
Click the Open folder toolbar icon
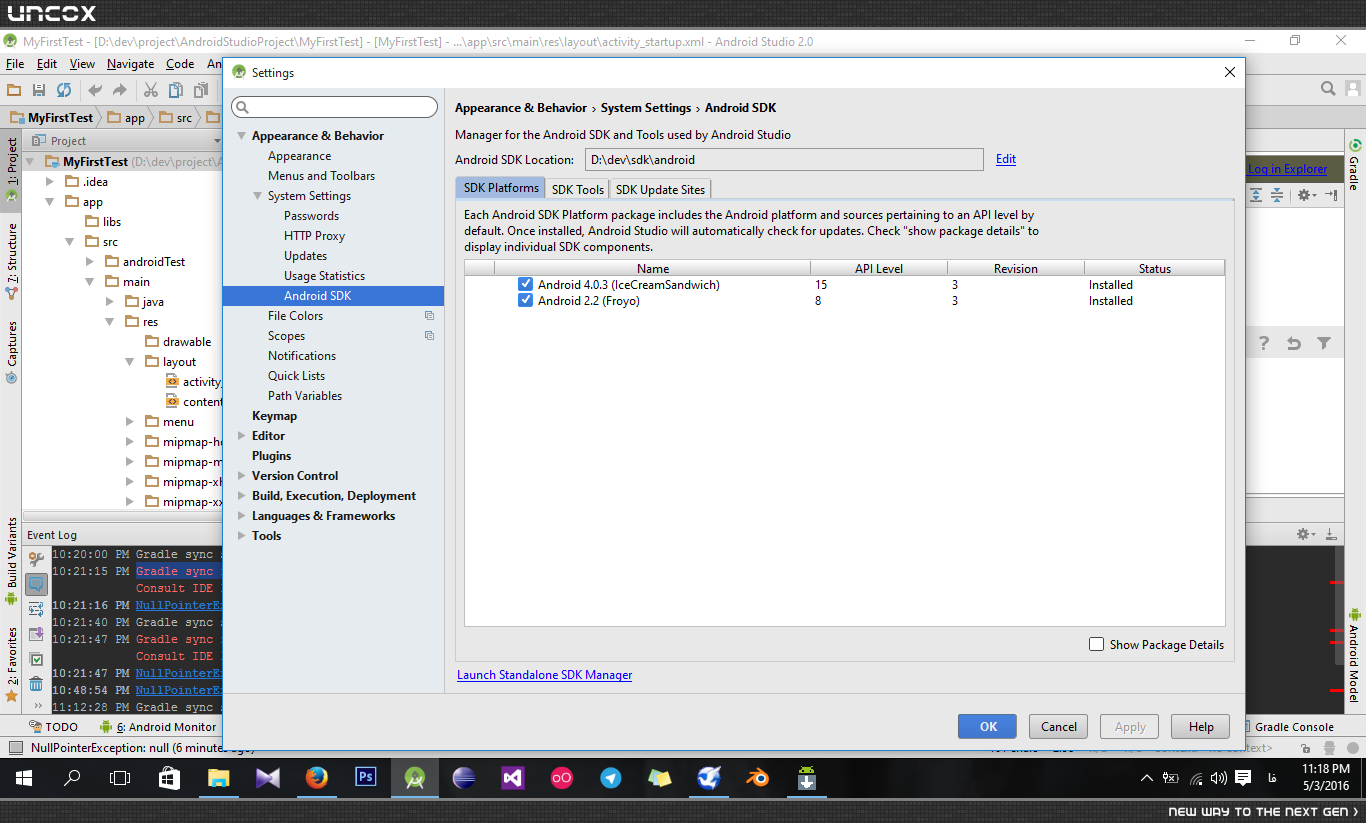(x=14, y=90)
